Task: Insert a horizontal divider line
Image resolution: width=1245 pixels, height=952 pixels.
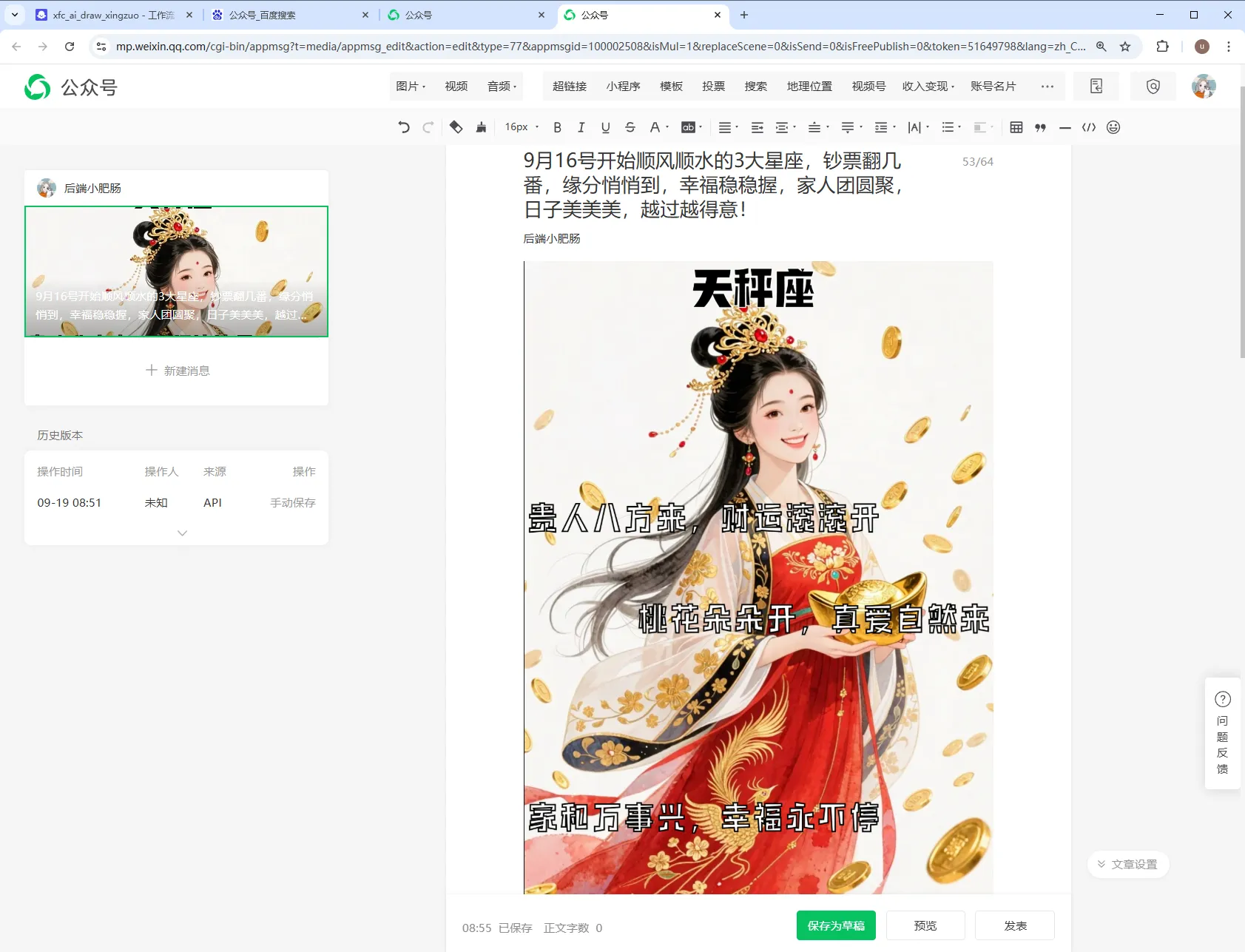Action: 1065,127
